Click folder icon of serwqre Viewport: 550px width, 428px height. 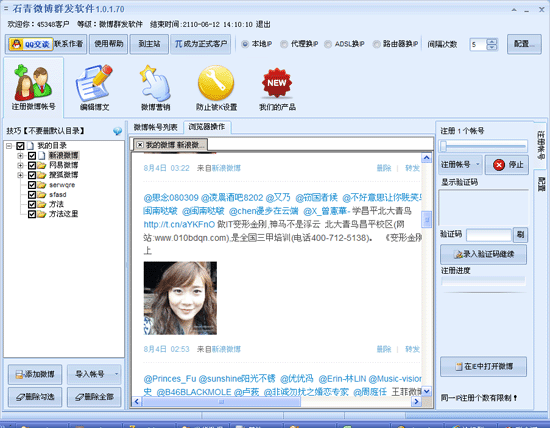coord(41,185)
